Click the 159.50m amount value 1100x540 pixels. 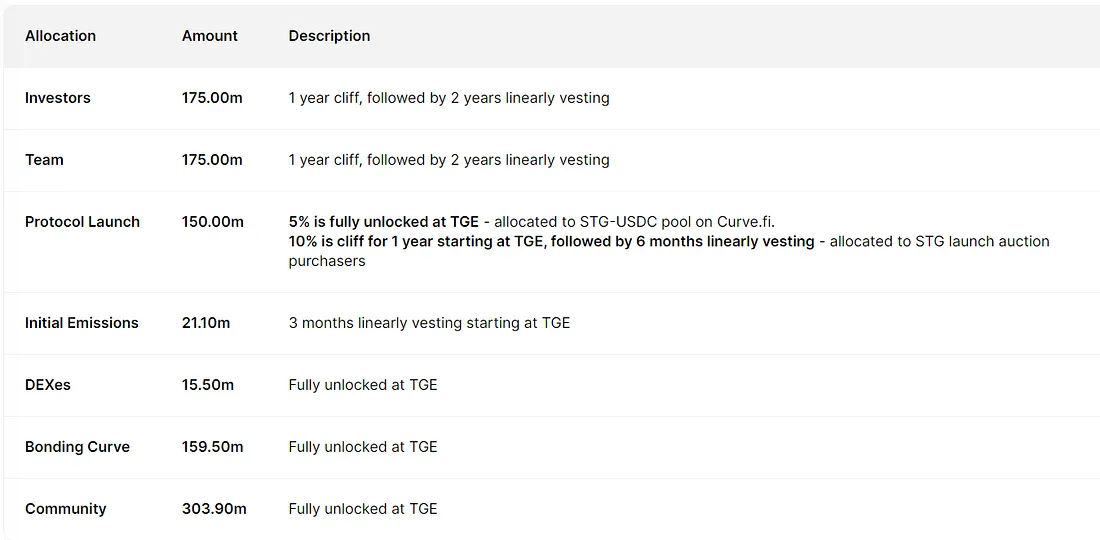[x=212, y=447]
